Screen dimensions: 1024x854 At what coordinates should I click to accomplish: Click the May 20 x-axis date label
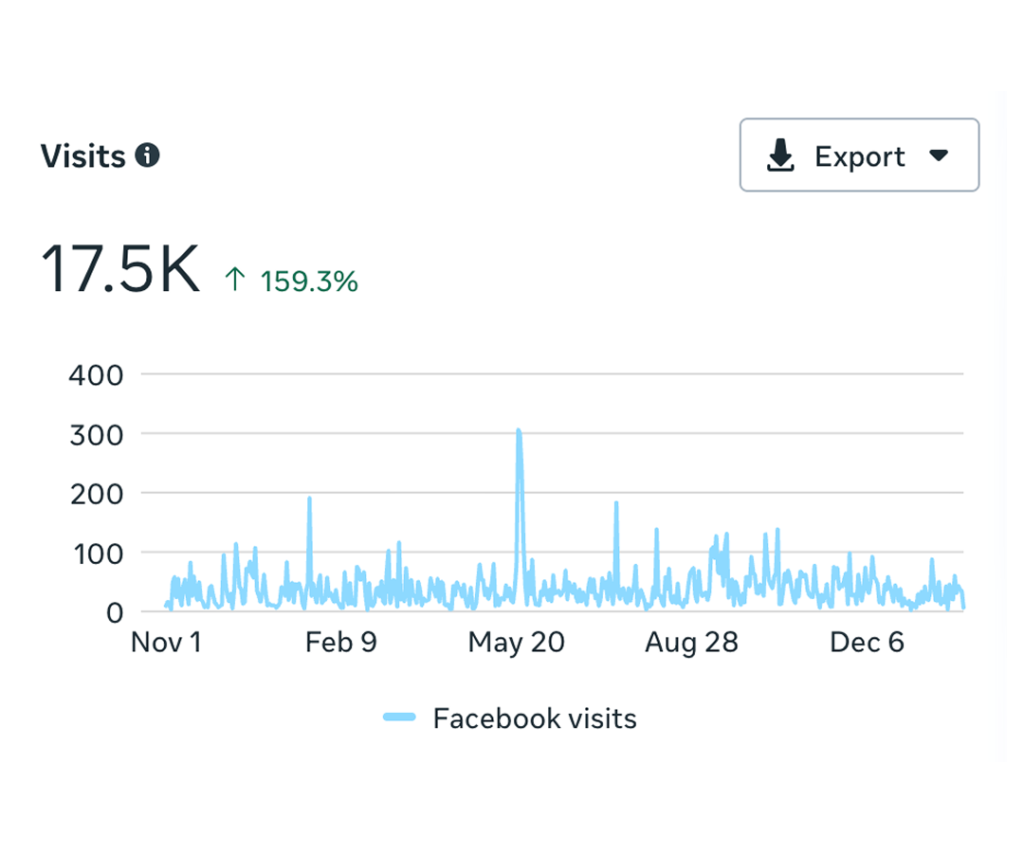tap(516, 642)
